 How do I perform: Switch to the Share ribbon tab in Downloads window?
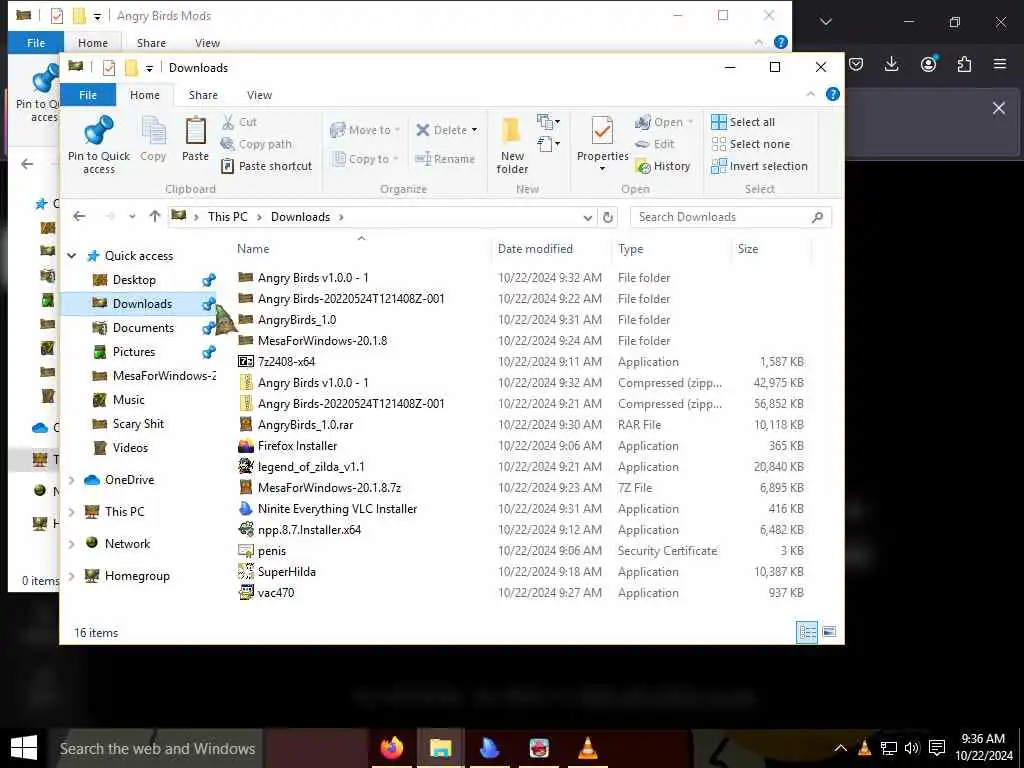pyautogui.click(x=203, y=95)
